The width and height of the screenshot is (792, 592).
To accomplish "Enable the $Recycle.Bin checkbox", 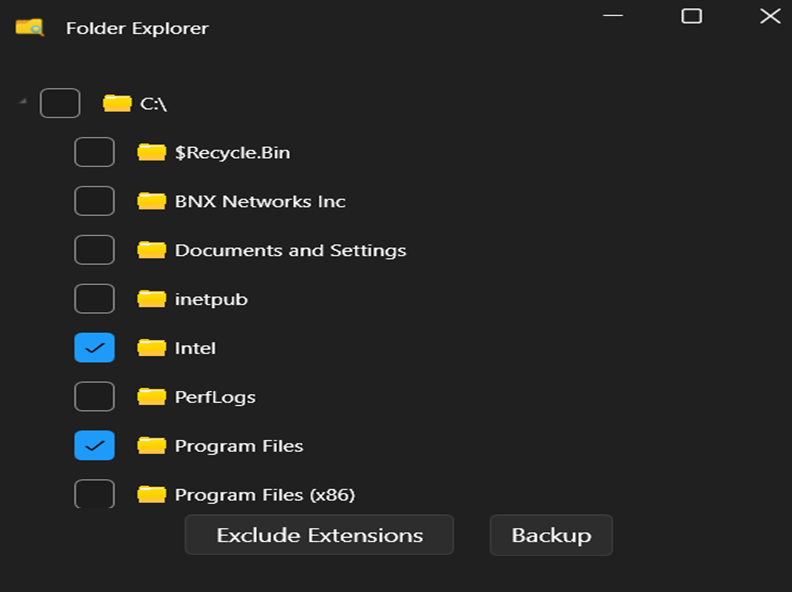I will click(95, 152).
